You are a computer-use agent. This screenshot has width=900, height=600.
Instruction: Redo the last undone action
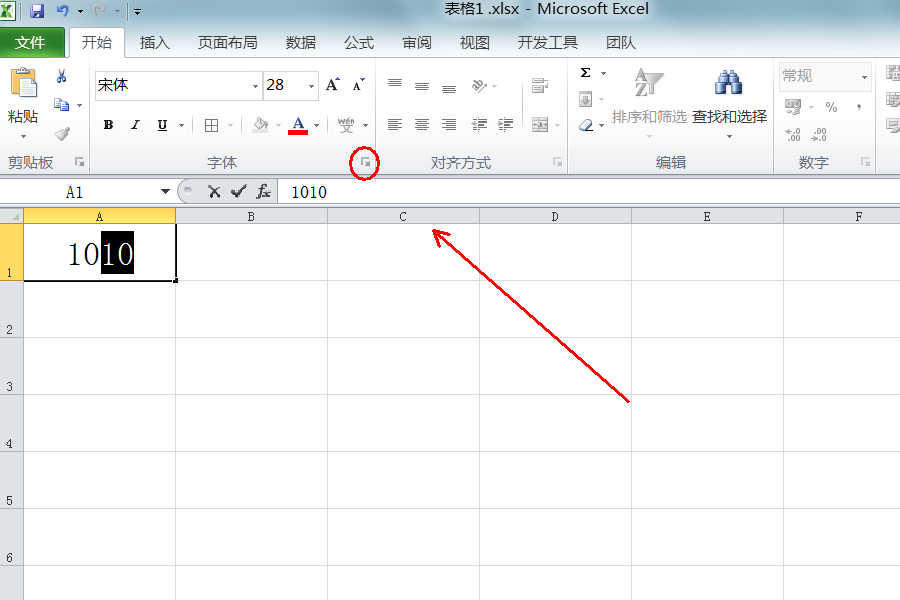99,10
